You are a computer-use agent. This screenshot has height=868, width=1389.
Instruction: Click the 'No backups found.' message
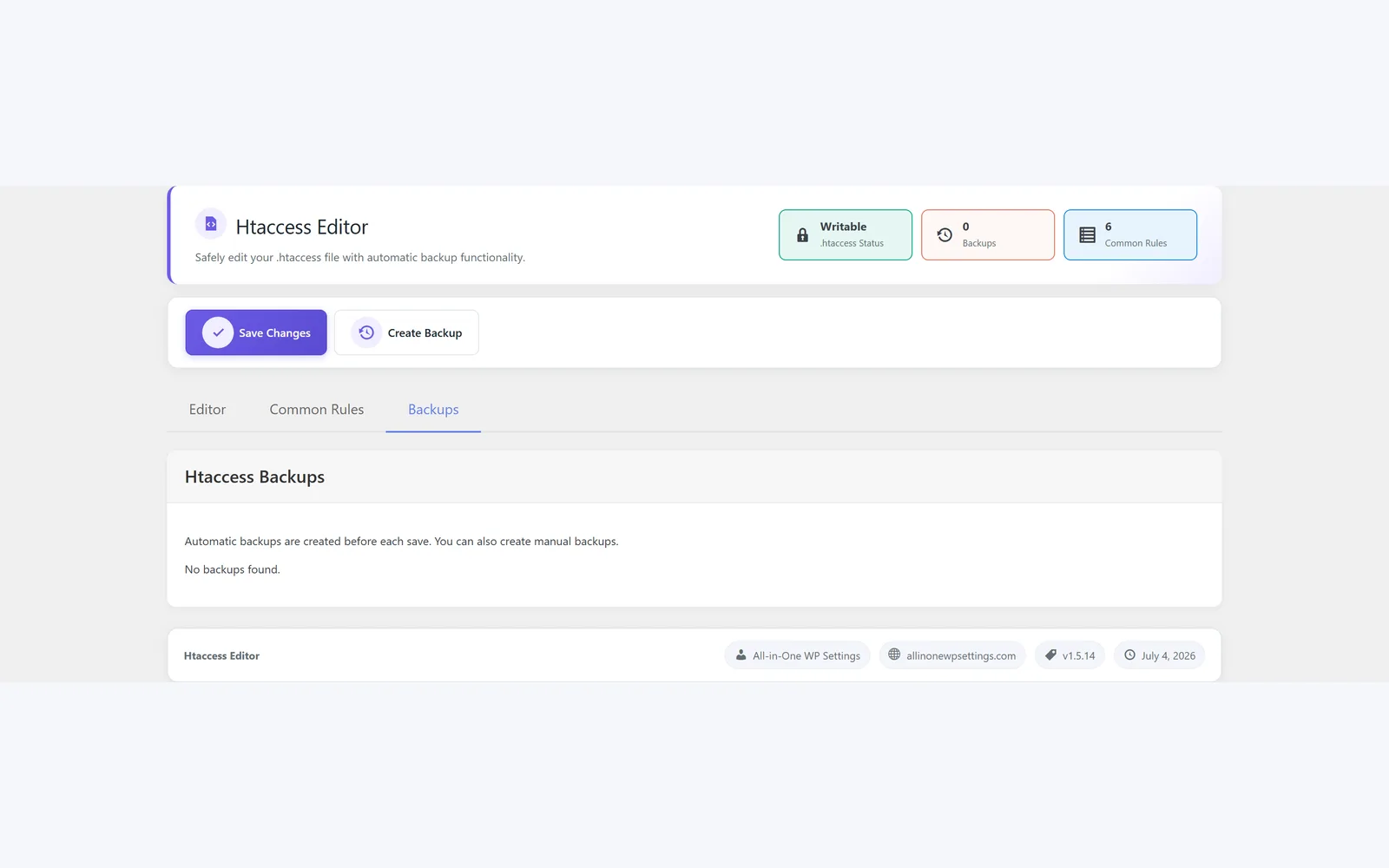(232, 569)
